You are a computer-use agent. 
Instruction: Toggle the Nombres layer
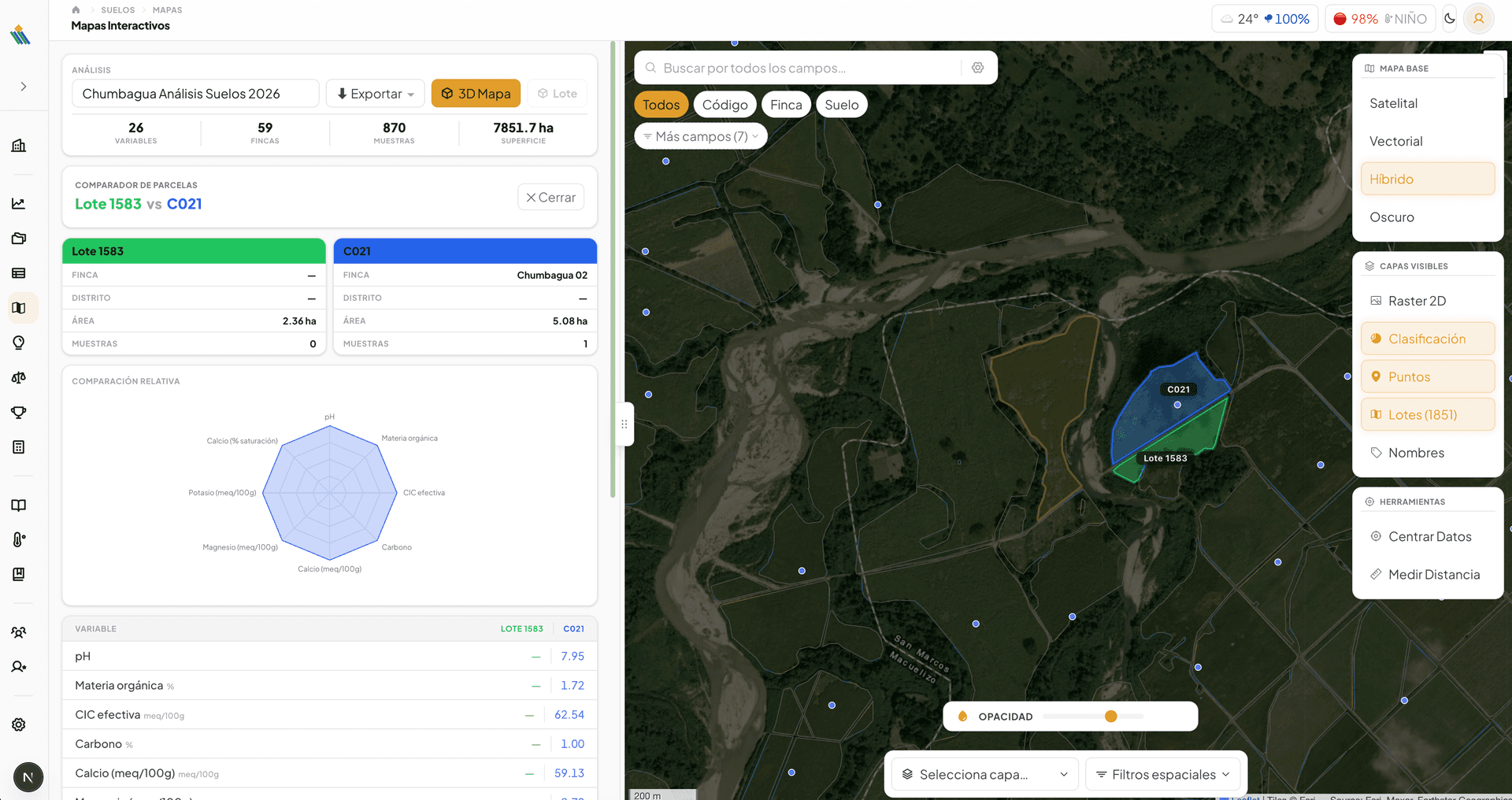point(1428,453)
